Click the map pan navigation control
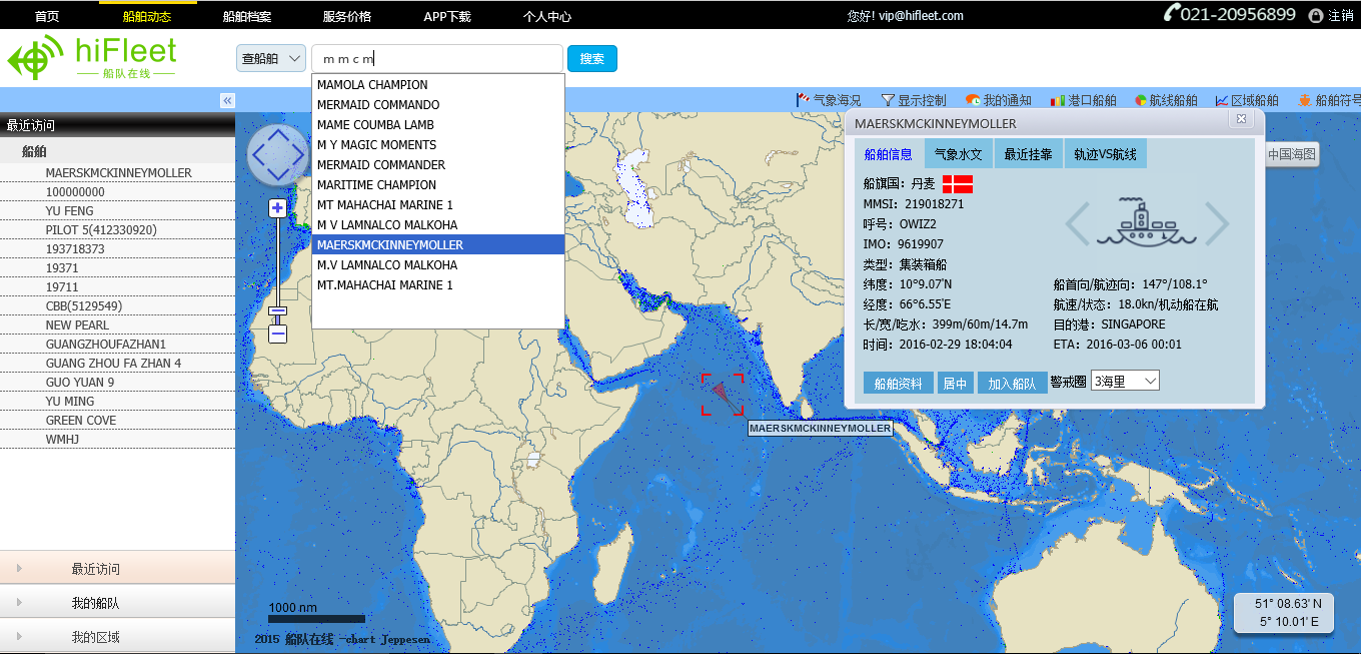Viewport: 1361px width, 654px height. coord(277,155)
